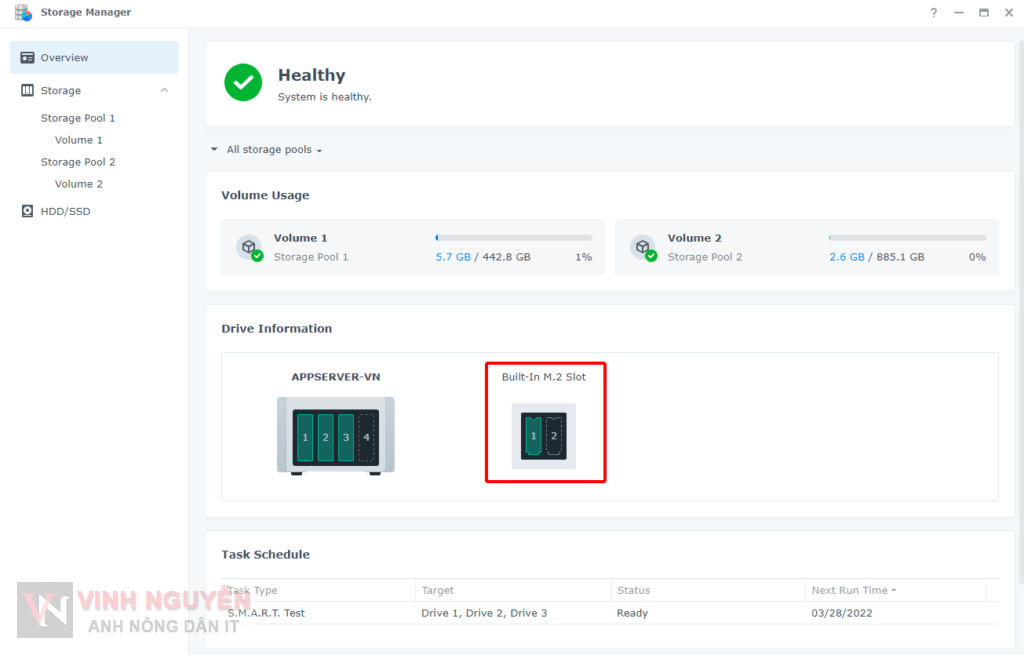Go to the Overview page
The height and width of the screenshot is (655, 1024).
point(64,58)
